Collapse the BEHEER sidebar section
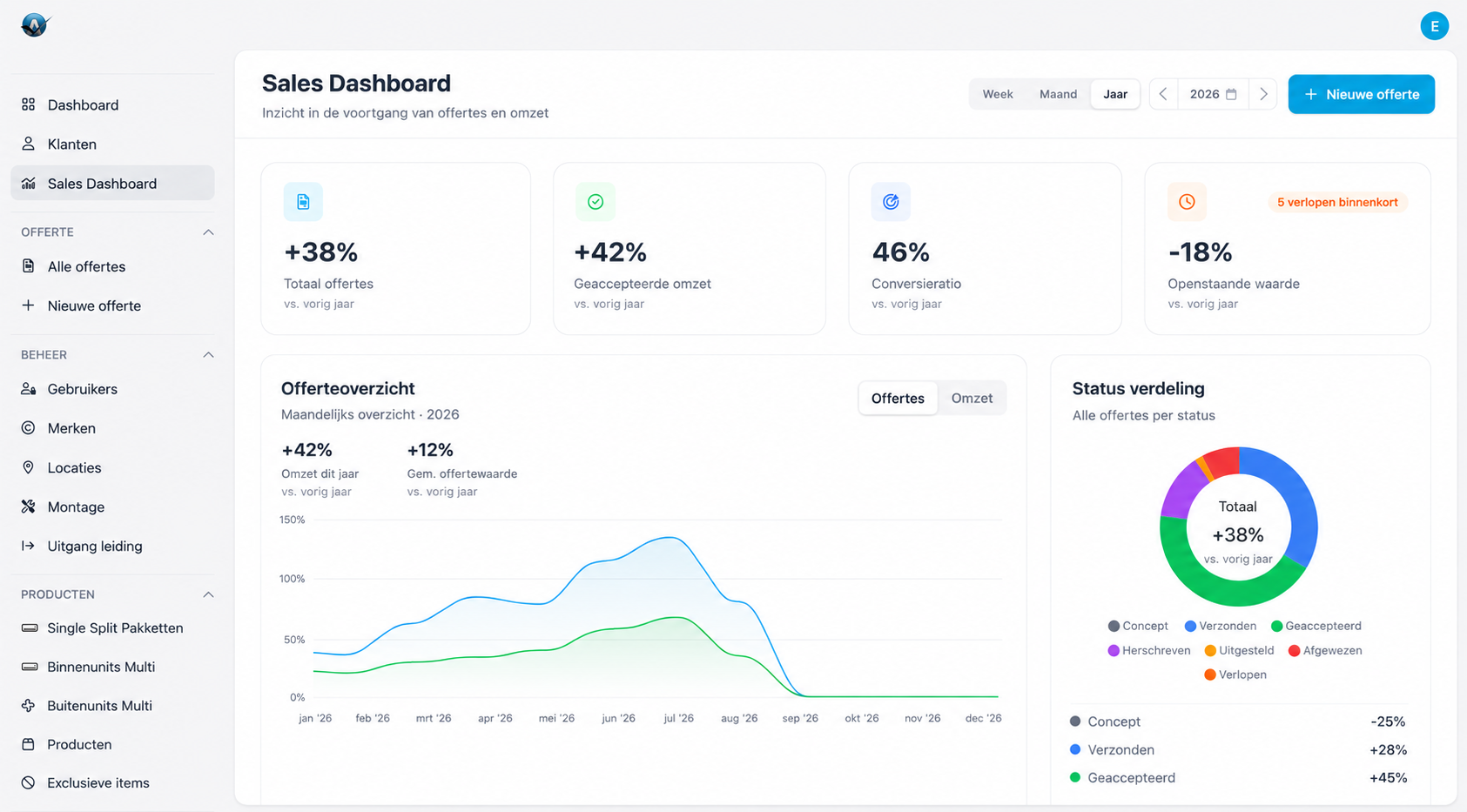 tap(208, 355)
